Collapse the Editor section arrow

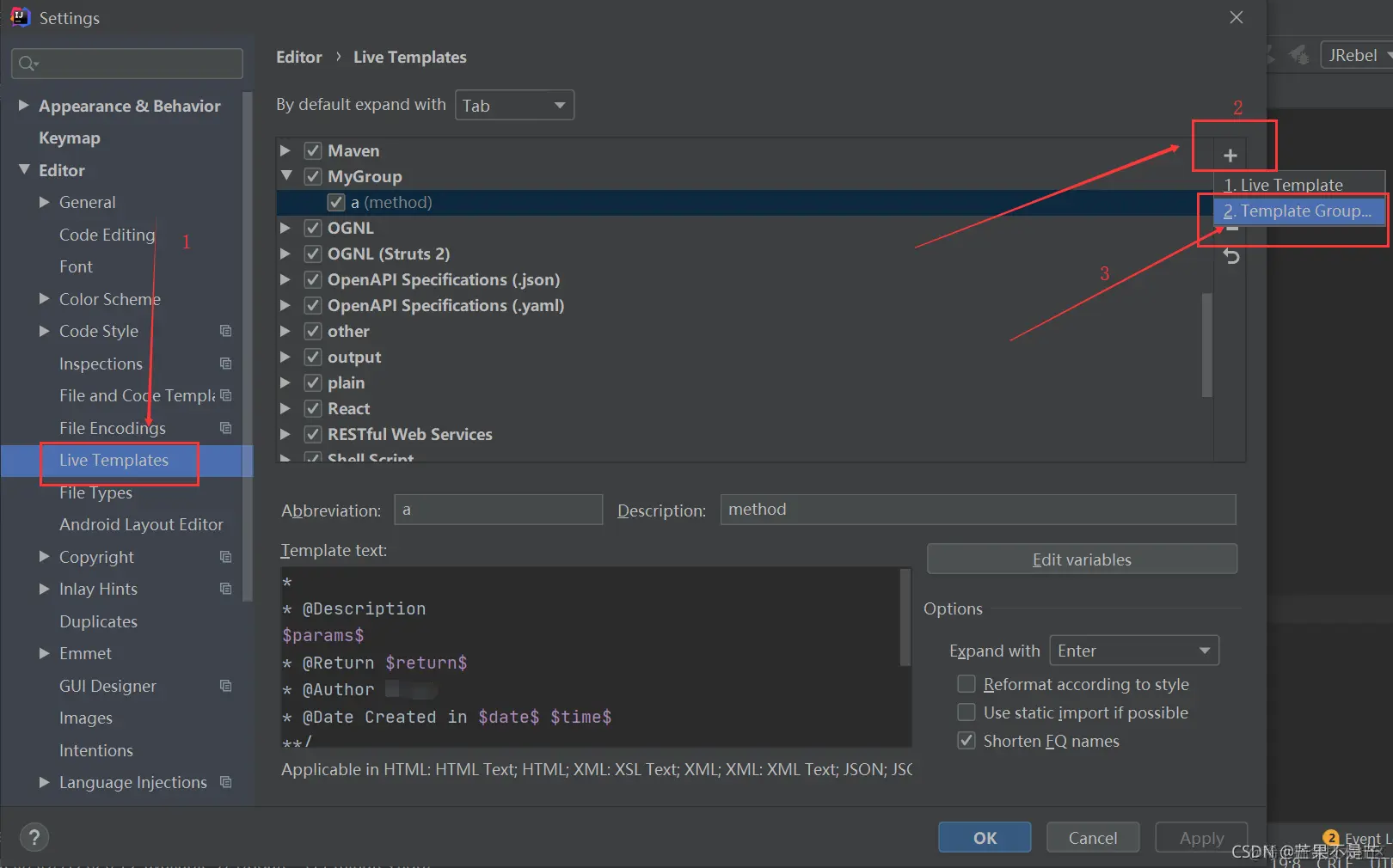tap(24, 169)
